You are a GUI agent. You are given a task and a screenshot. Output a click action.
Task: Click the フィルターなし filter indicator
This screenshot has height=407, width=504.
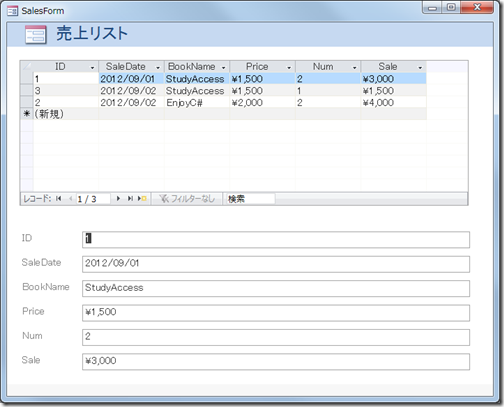click(x=187, y=199)
